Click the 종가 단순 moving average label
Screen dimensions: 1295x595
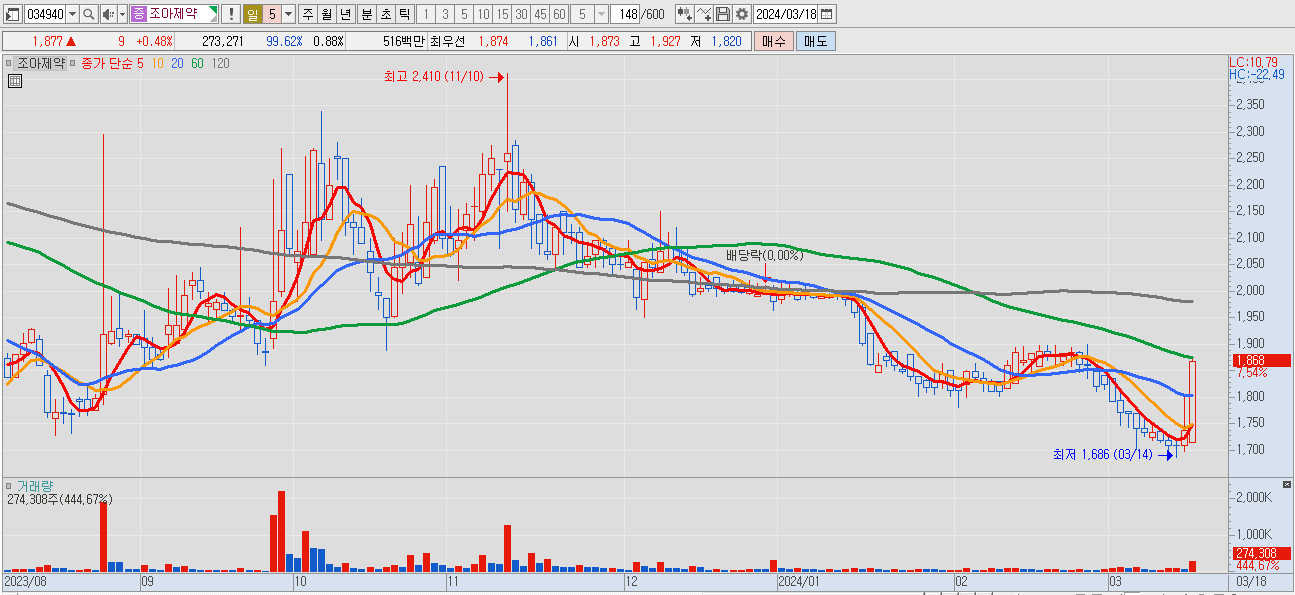pos(107,63)
